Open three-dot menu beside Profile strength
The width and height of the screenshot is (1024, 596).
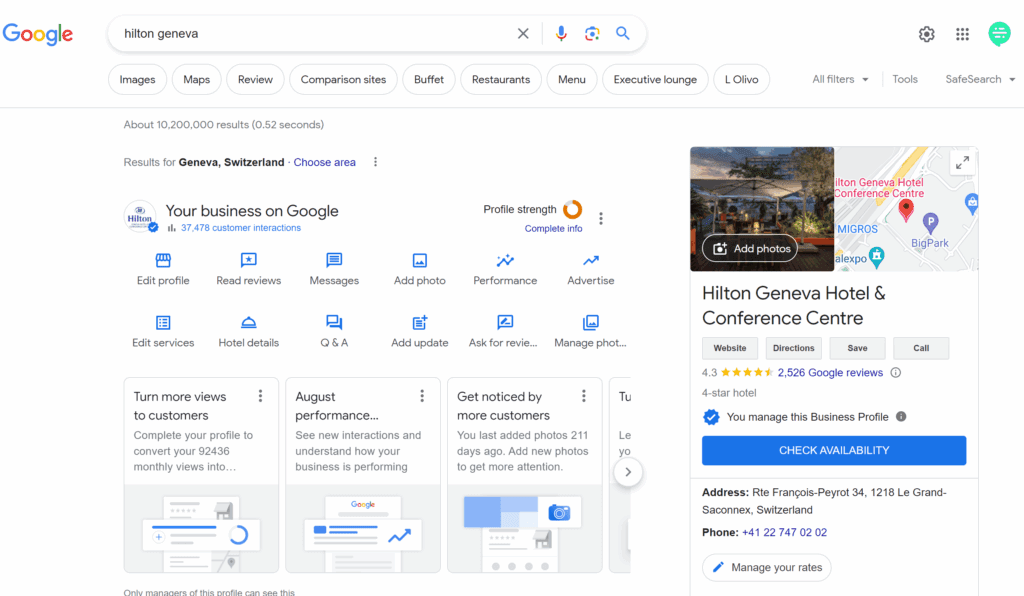tap(601, 219)
